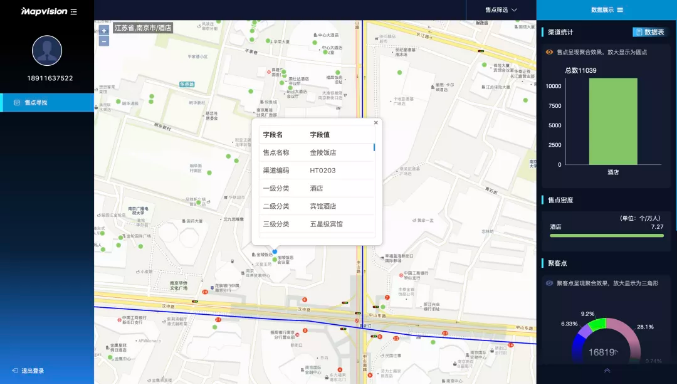Open the 售点筛选 dropdown
Image resolution: width=678 pixels, height=384 pixels.
(501, 10)
